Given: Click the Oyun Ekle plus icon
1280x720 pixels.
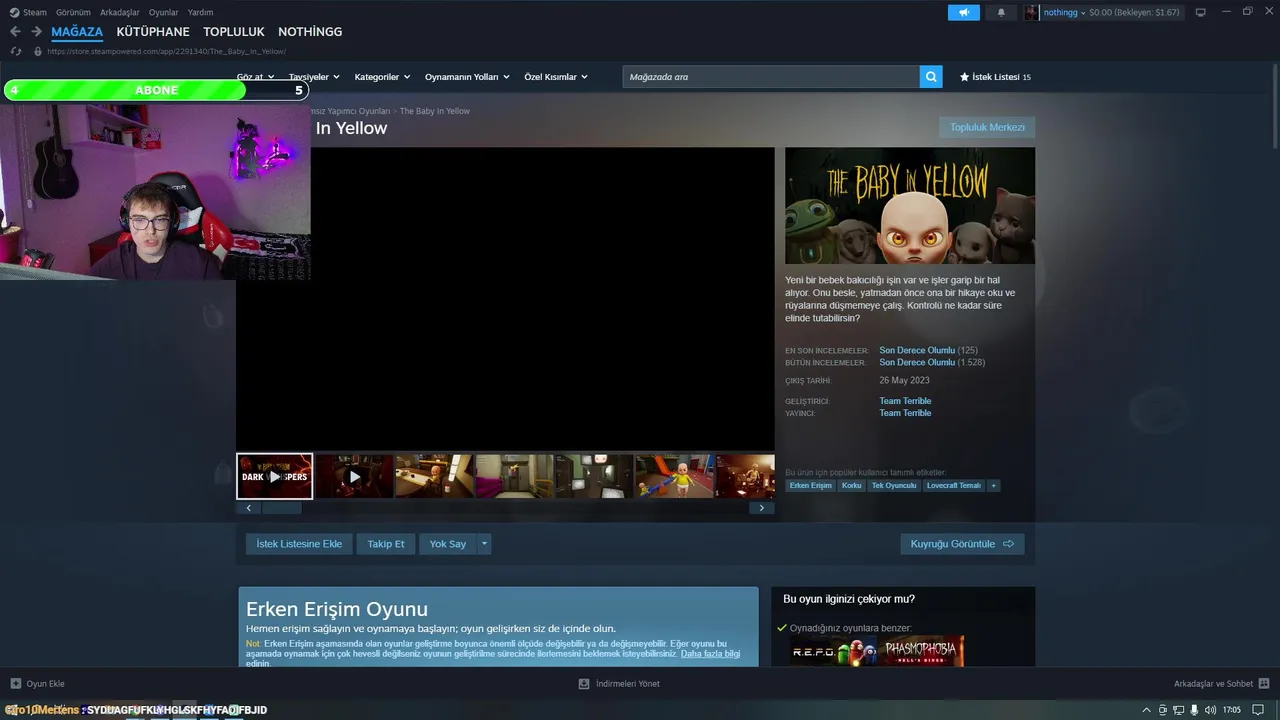Looking at the screenshot, I should tap(15, 684).
